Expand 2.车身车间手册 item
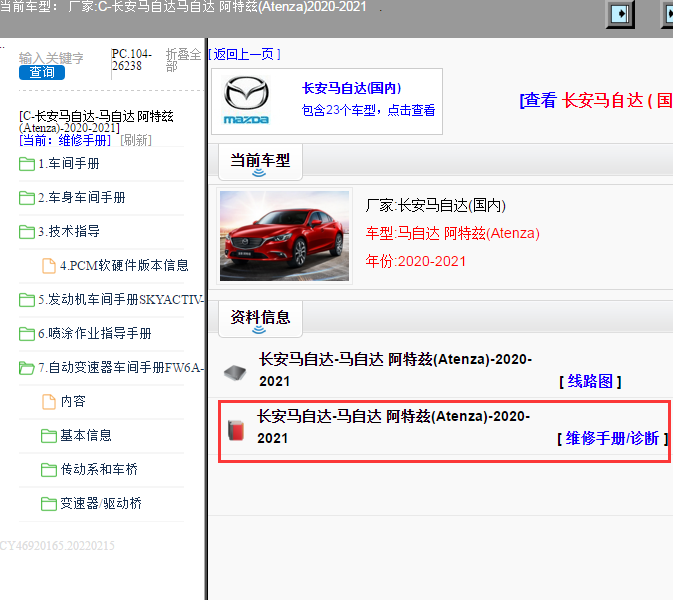The height and width of the screenshot is (600, 673). tap(82, 197)
